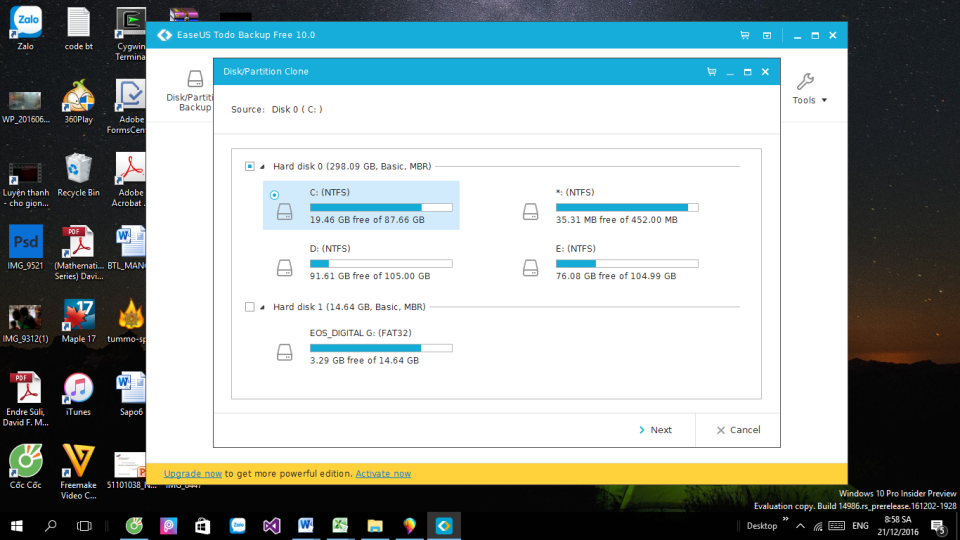Open the Zalo desktop shortcut
Screen dimensions: 960x540
coord(26,28)
